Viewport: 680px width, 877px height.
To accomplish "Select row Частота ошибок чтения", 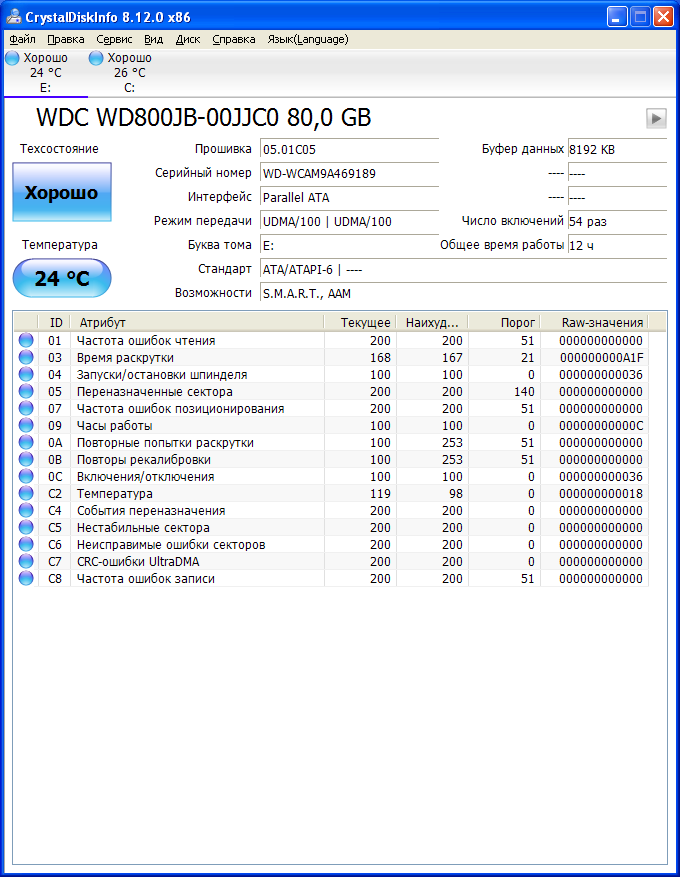I will coord(331,340).
